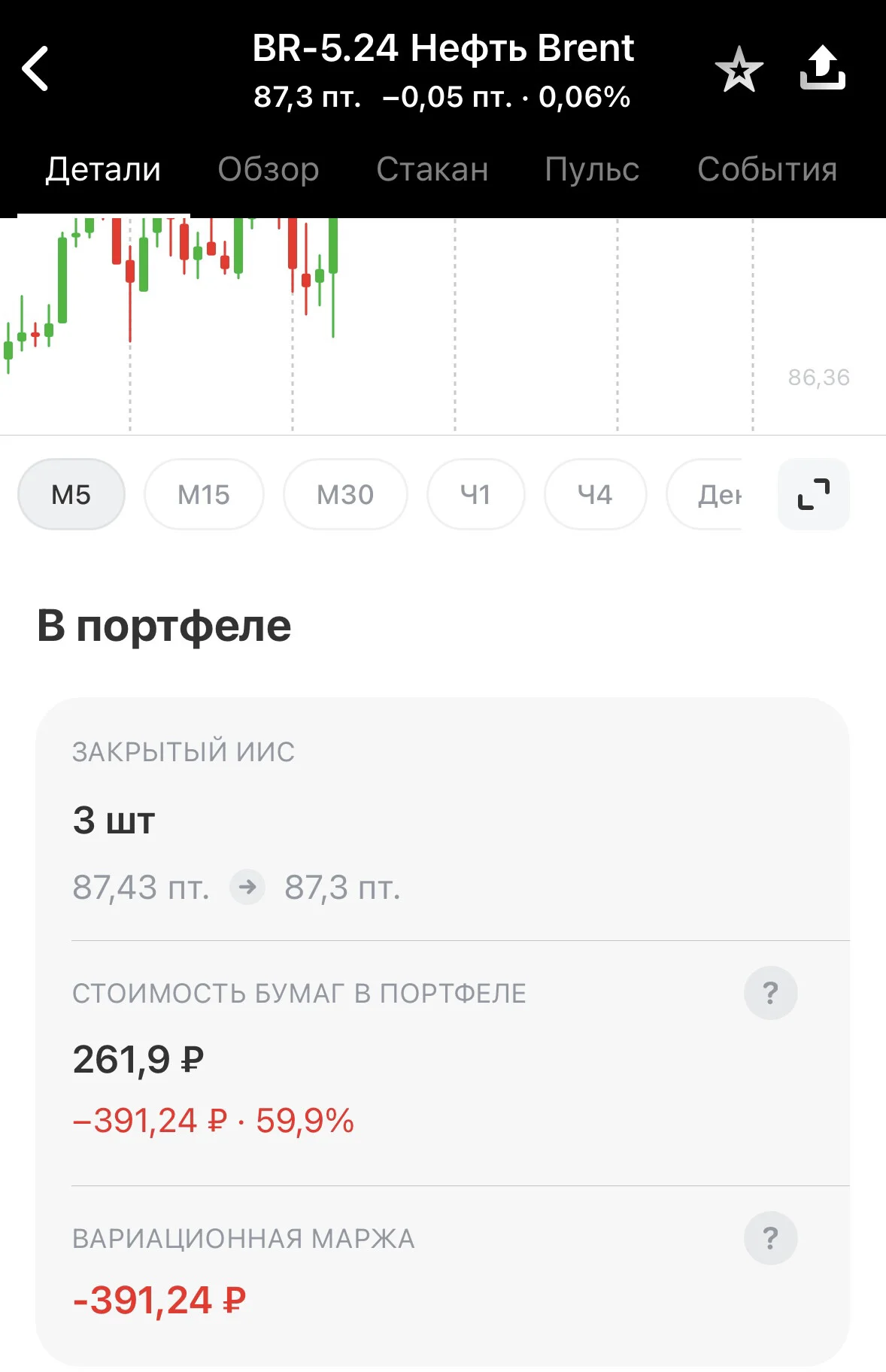This screenshot has width=886, height=1372.
Task: View the Пульс tab
Action: 592,170
